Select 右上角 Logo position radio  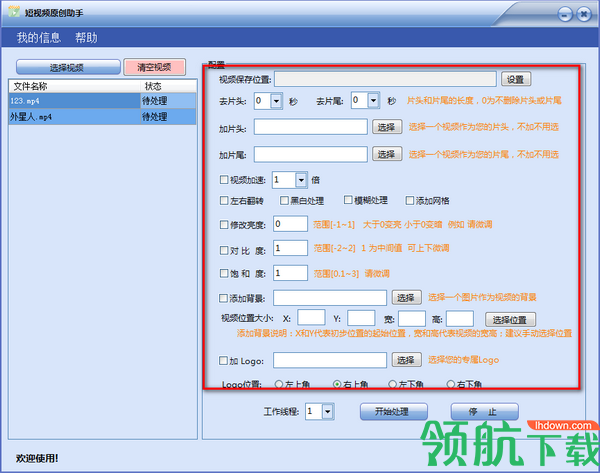[337, 383]
